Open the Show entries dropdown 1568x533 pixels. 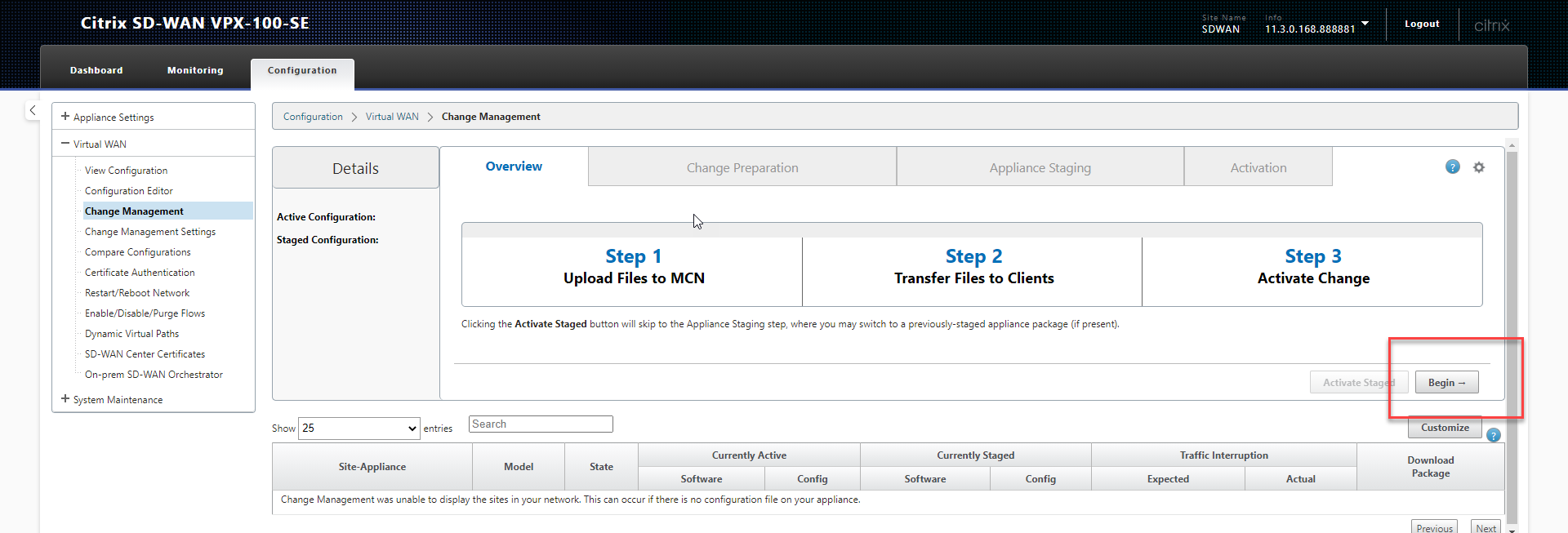tap(359, 429)
